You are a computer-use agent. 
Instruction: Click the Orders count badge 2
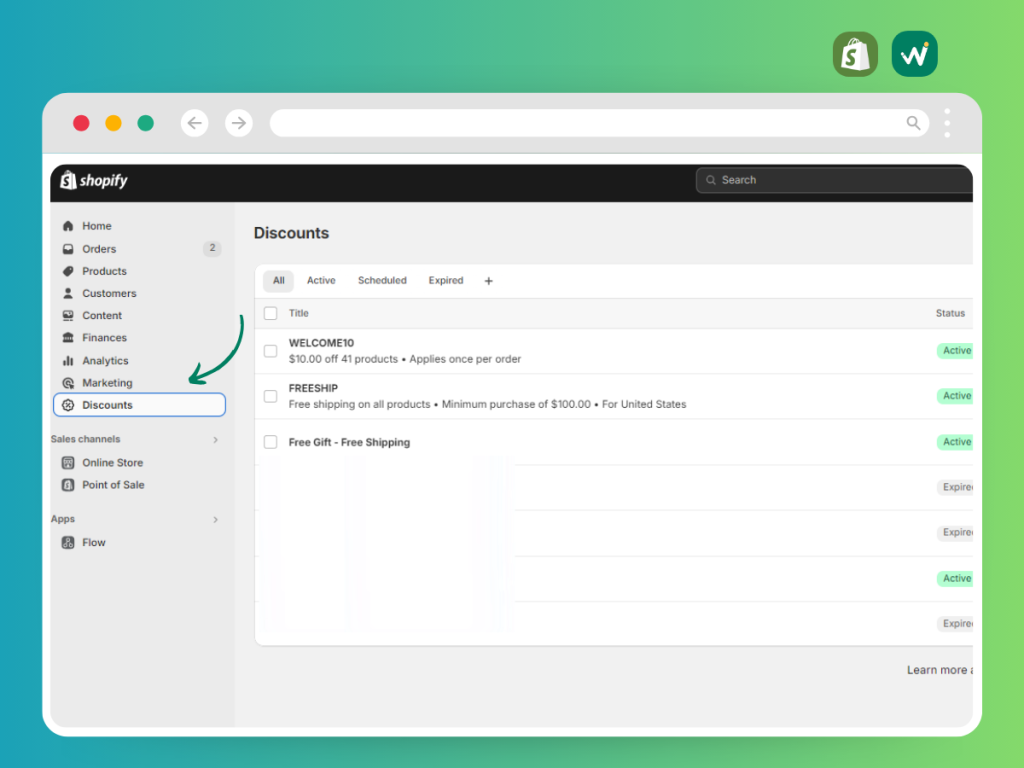coord(212,248)
